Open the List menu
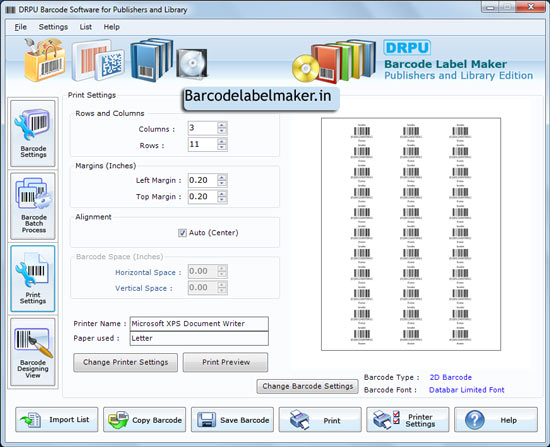550x447 pixels. pyautogui.click(x=86, y=27)
